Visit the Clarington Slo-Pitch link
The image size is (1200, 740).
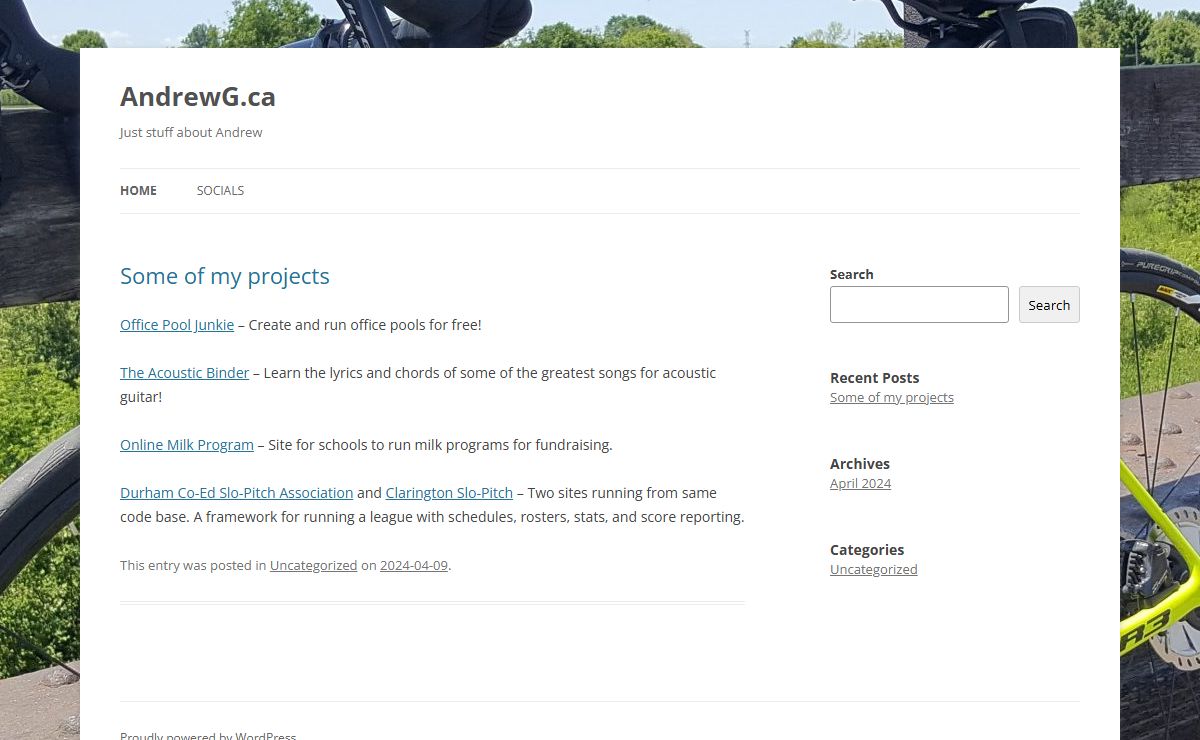449,493
